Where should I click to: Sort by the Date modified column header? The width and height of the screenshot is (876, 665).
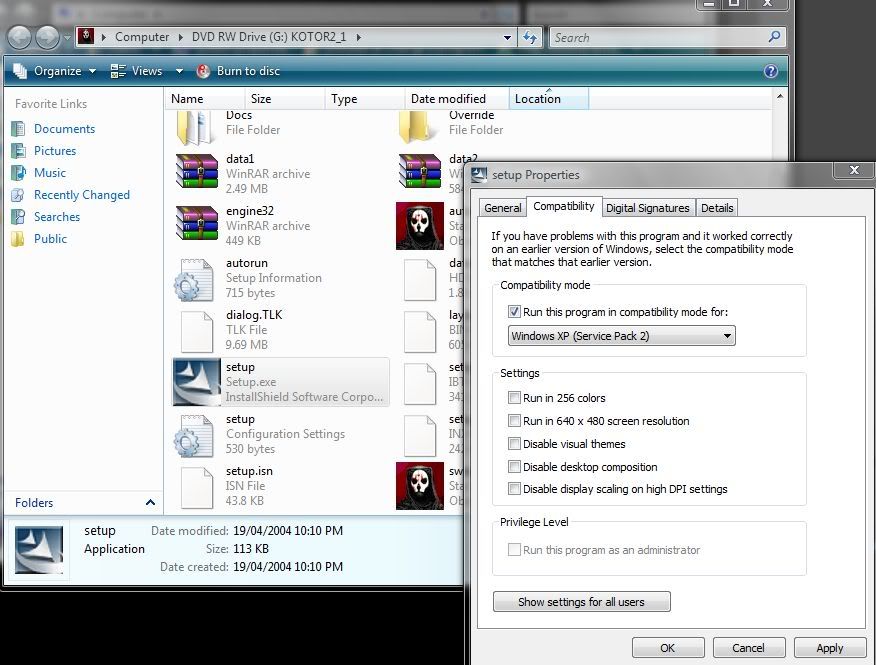[457, 99]
